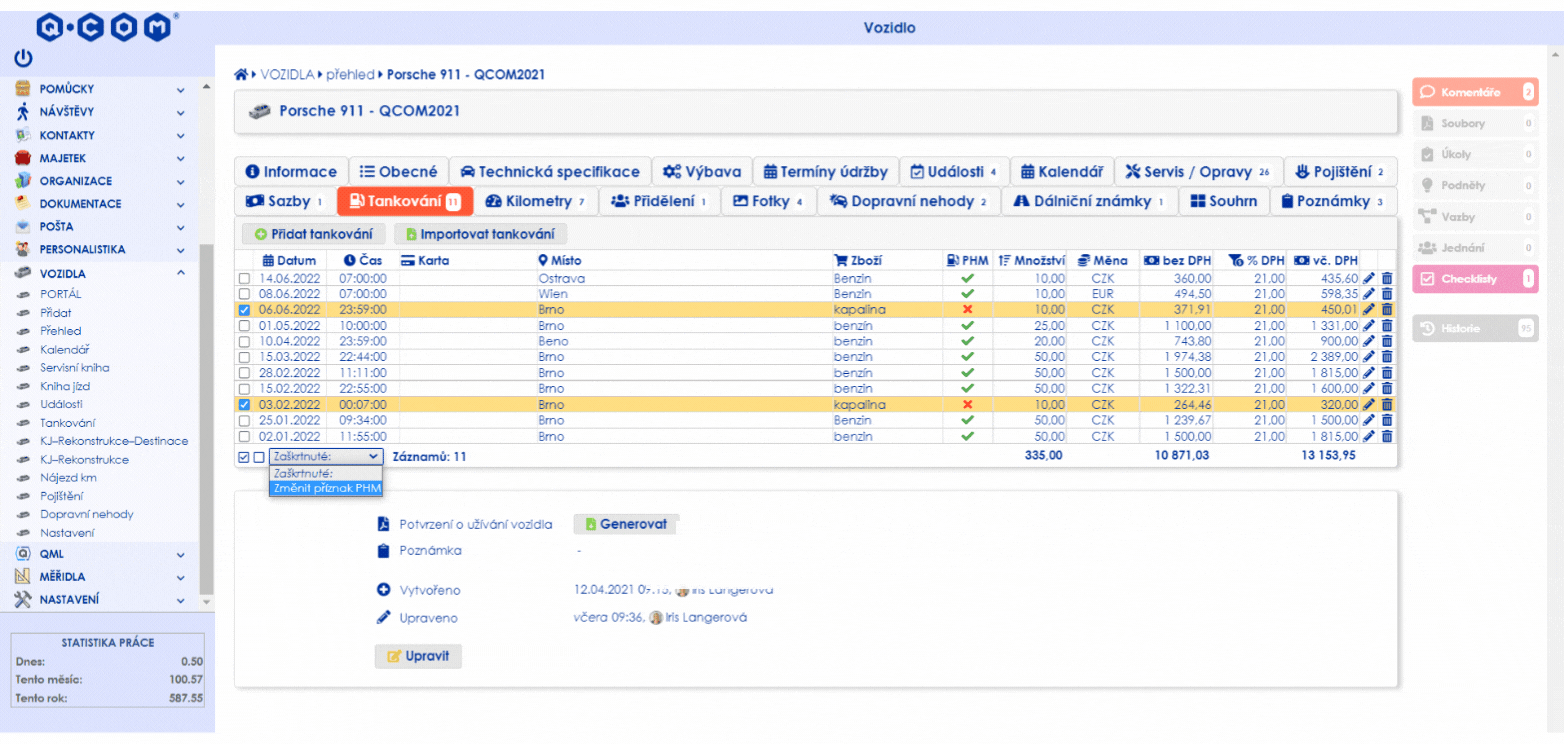
Task: Delete the 03.02.2022 kapalina record
Action: coord(1386,405)
